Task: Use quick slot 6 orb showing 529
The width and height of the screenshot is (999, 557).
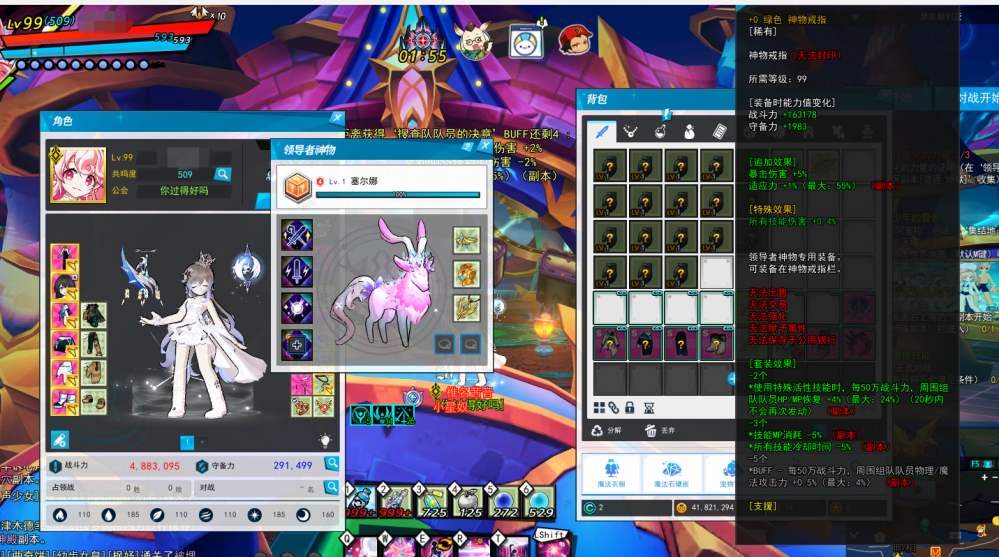Action: pyautogui.click(x=540, y=501)
